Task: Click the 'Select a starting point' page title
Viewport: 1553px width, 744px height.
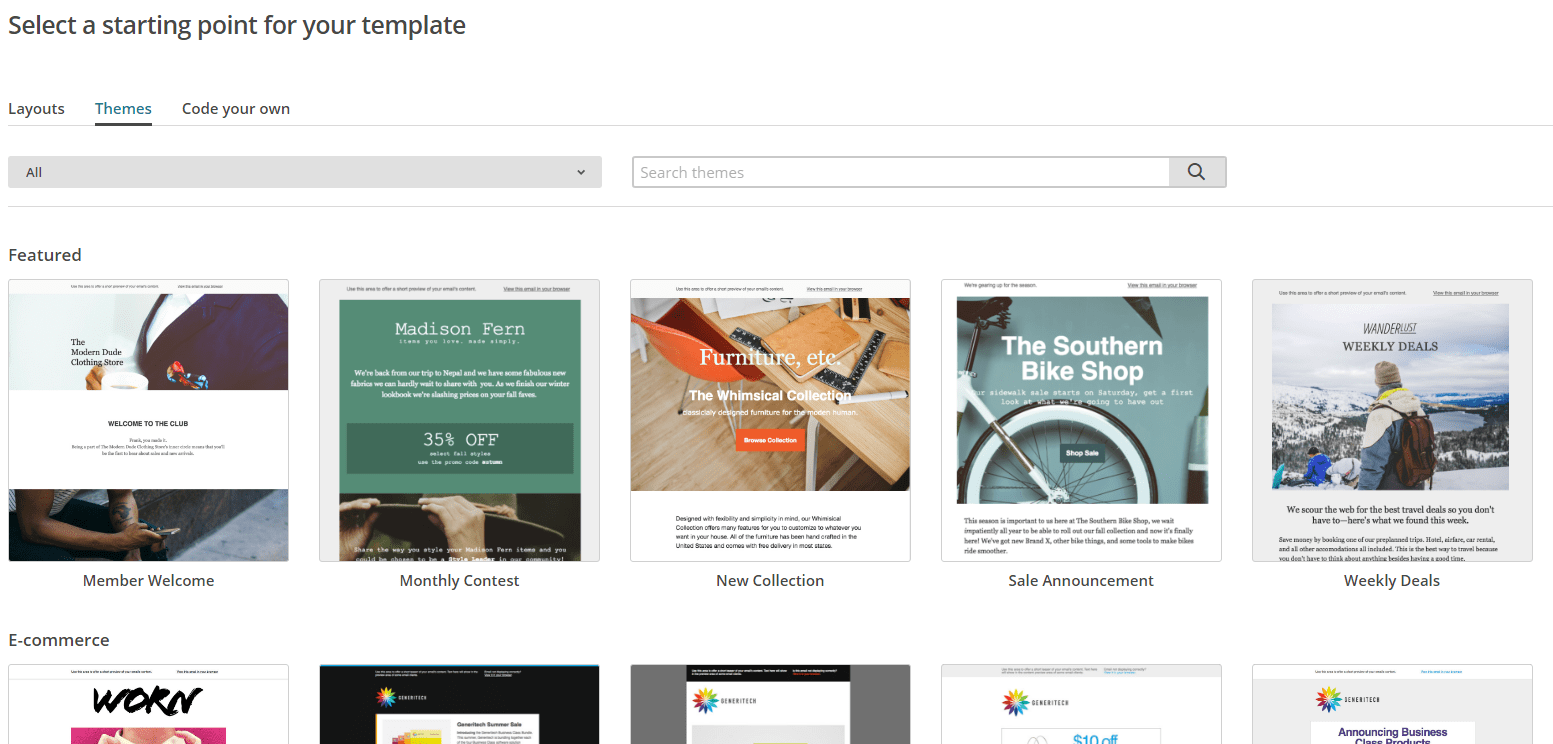Action: coord(237,25)
